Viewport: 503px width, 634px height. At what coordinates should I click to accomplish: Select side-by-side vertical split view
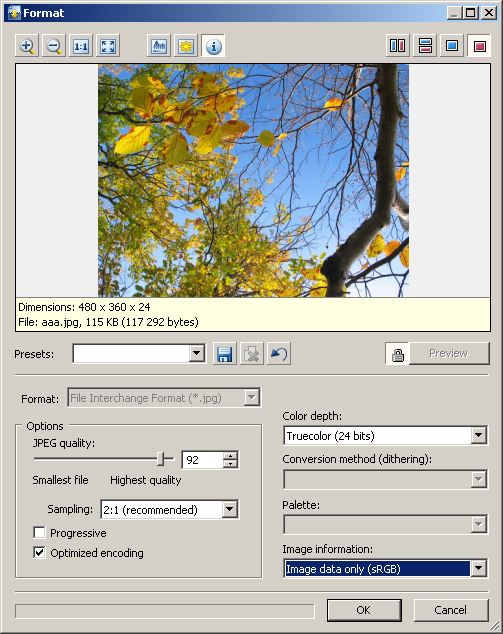point(397,45)
